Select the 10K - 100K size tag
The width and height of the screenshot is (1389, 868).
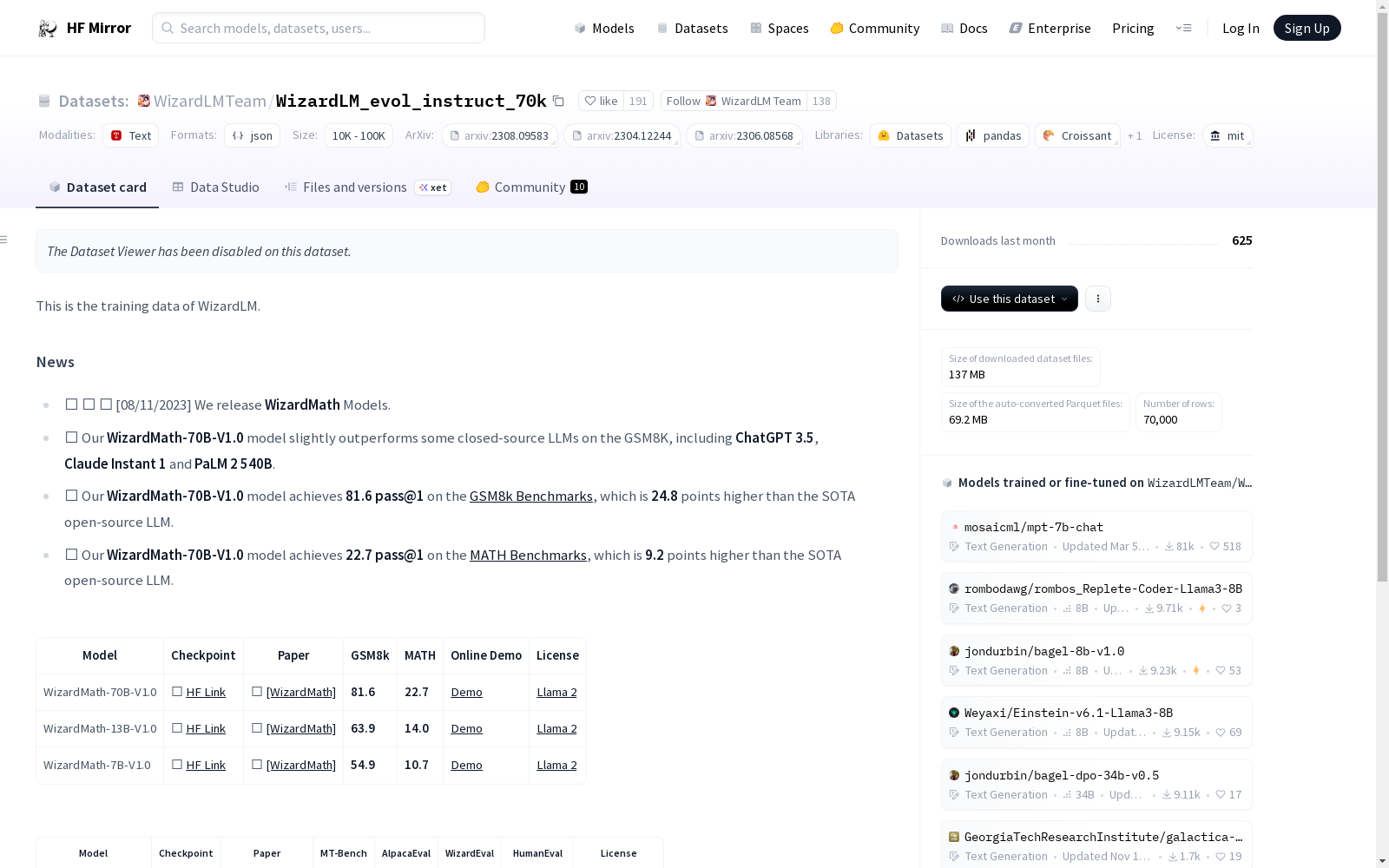coord(359,135)
